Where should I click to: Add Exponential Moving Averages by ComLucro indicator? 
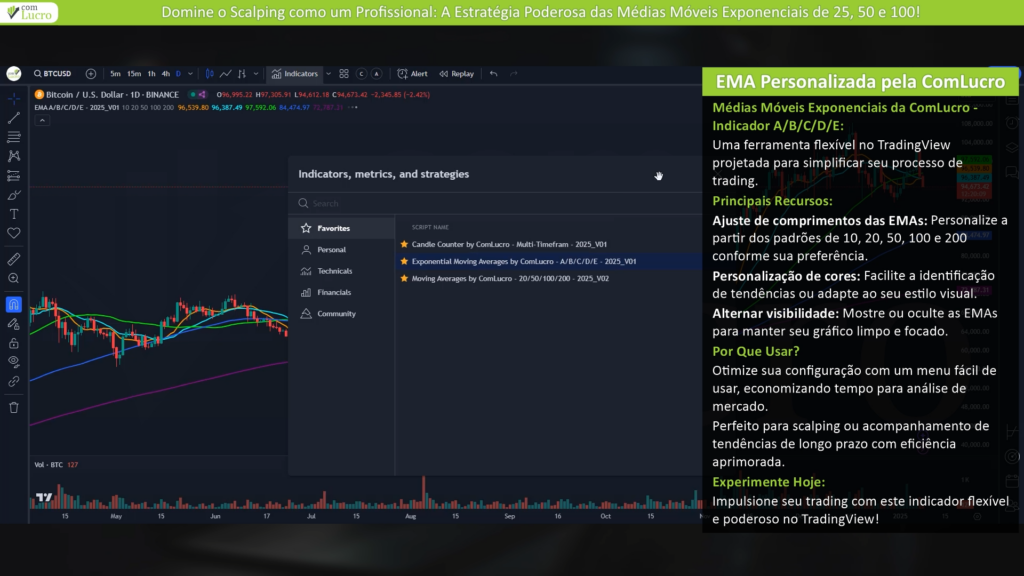[524, 261]
